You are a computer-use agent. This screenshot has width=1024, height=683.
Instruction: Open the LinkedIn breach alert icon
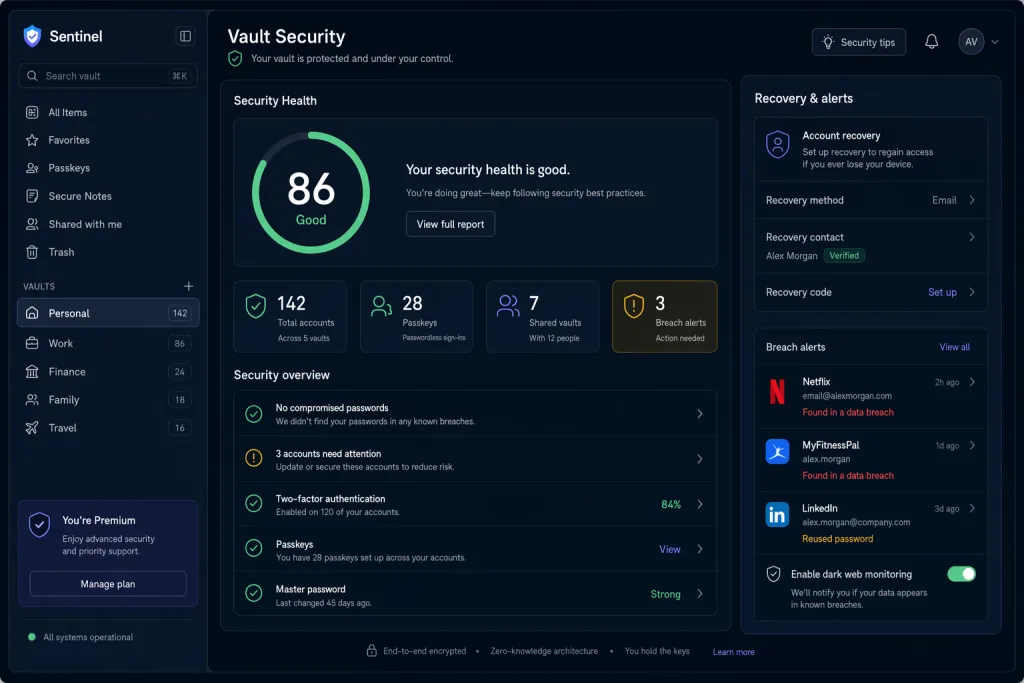tap(777, 515)
